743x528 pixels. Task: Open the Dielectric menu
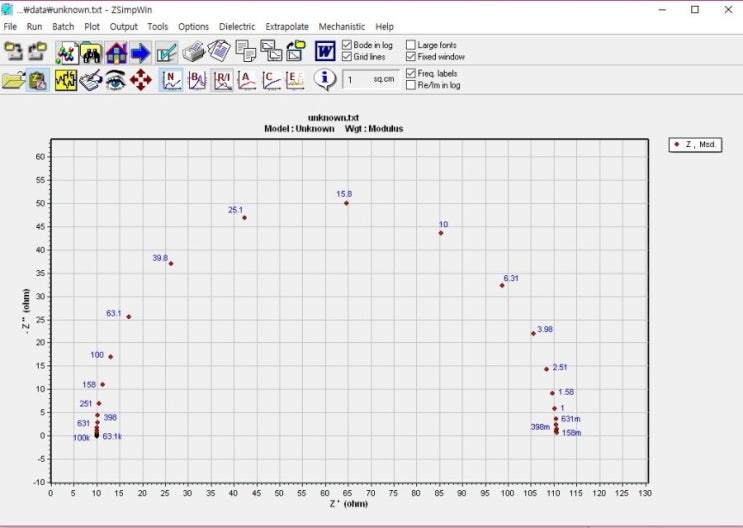click(x=237, y=27)
